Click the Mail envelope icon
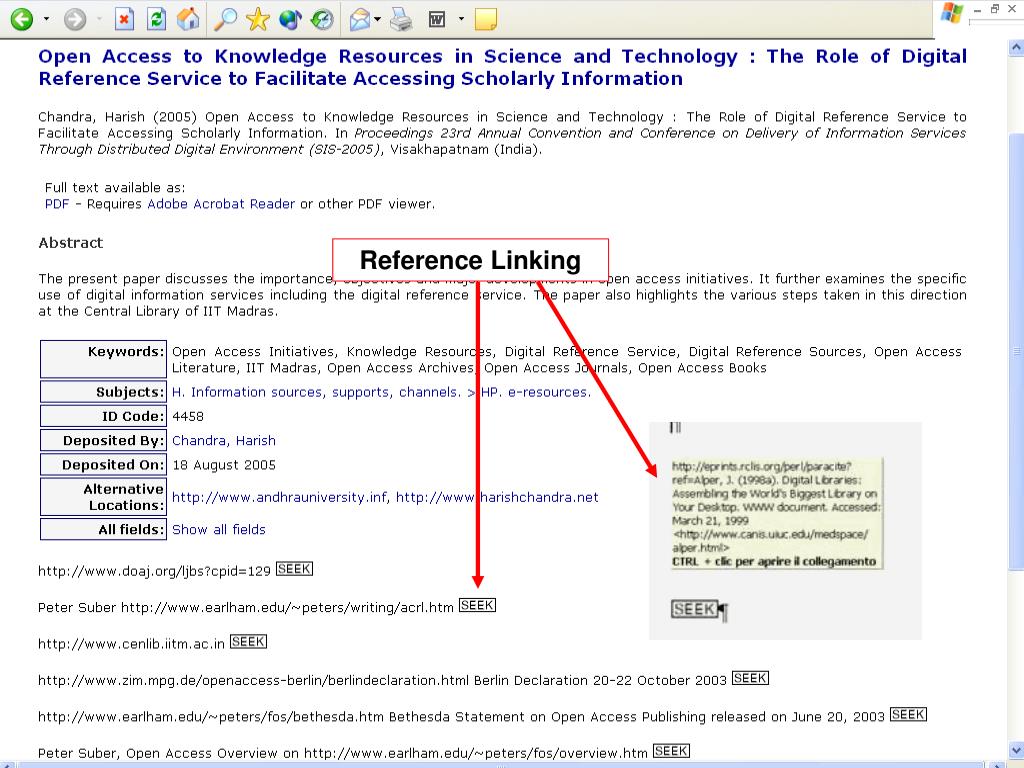The width and height of the screenshot is (1024, 768). [x=360, y=19]
